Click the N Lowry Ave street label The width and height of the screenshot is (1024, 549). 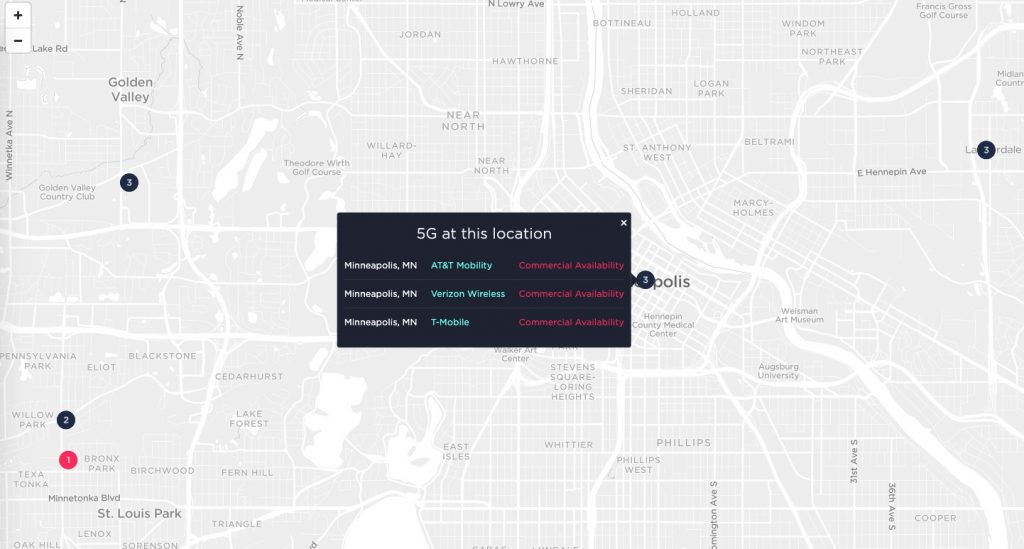516,4
